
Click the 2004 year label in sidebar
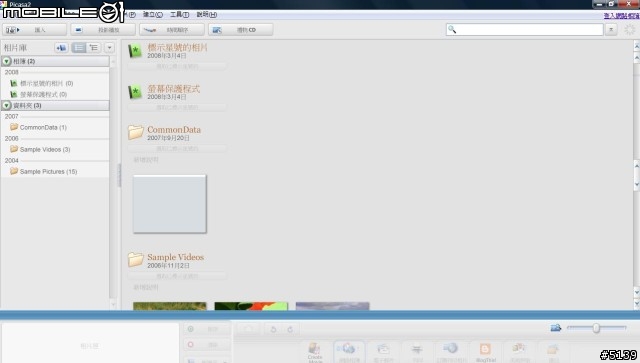11,160
